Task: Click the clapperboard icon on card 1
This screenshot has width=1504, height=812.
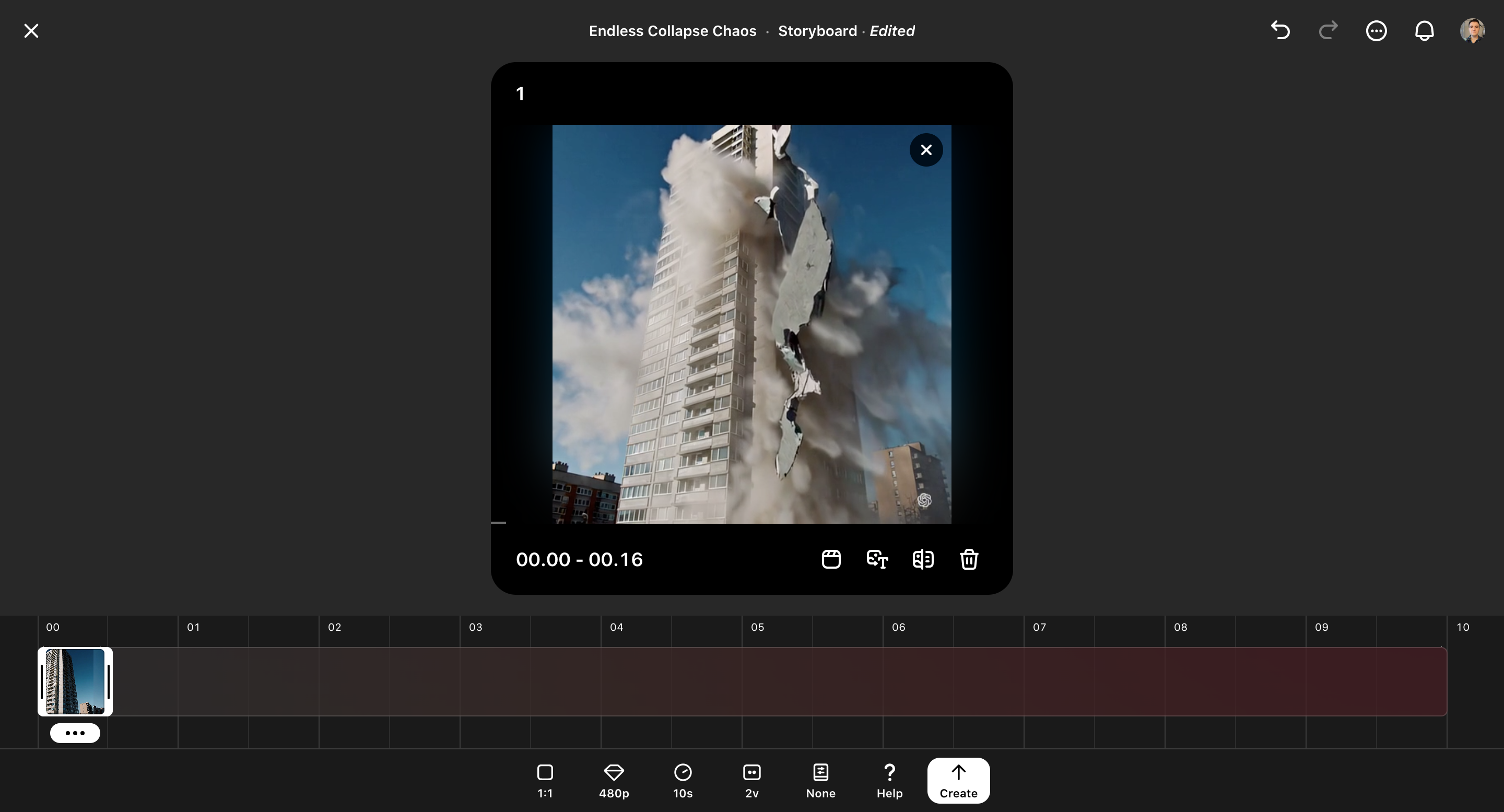Action: [x=831, y=559]
